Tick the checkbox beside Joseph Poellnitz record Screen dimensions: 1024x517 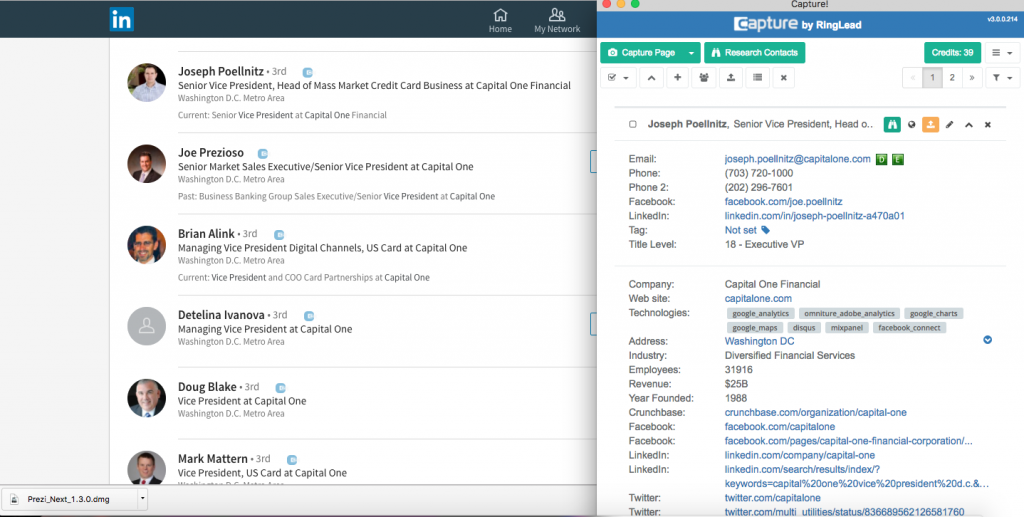point(632,124)
